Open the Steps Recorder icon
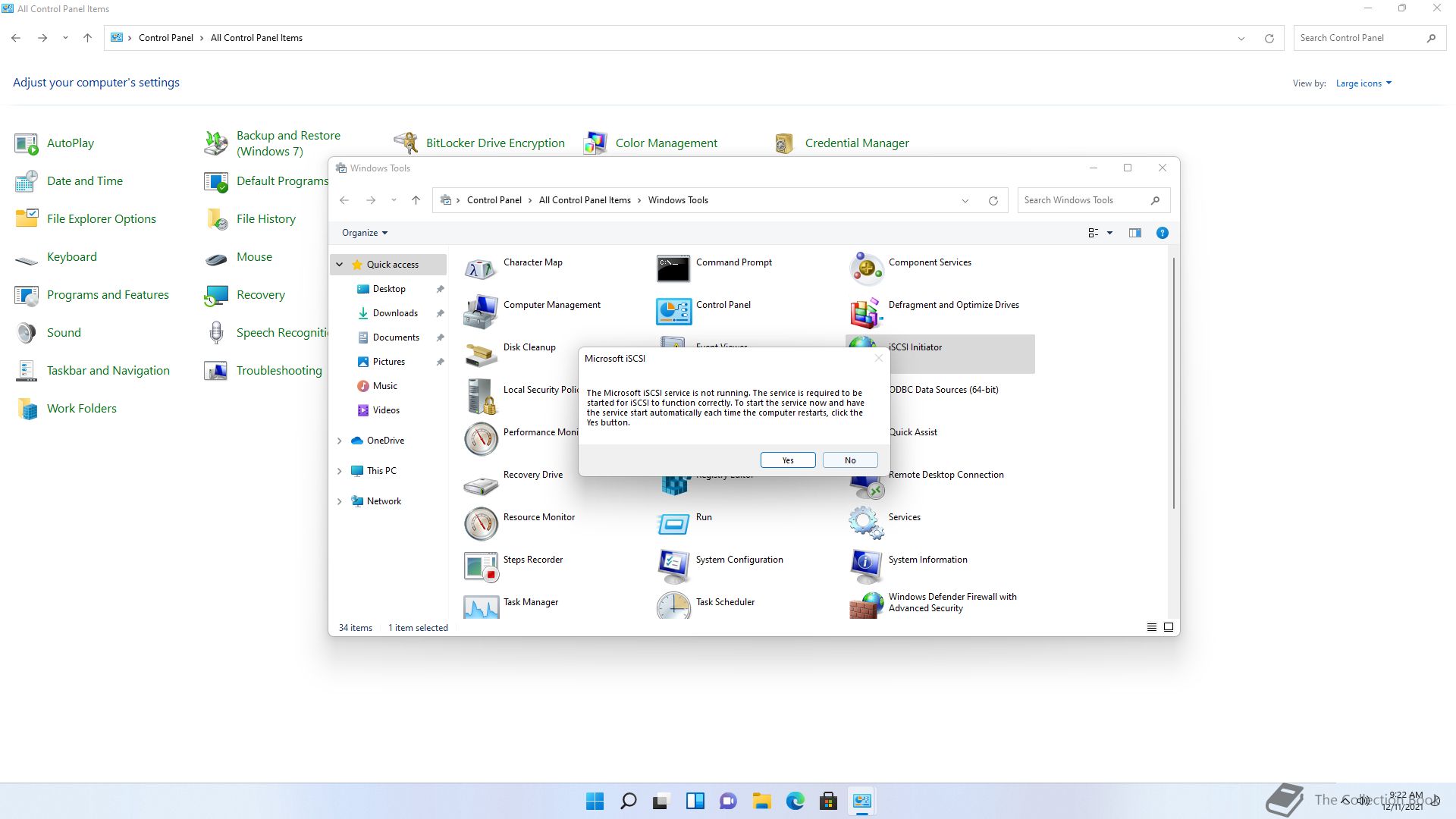Screen dimensions: 1456x819 (481, 566)
